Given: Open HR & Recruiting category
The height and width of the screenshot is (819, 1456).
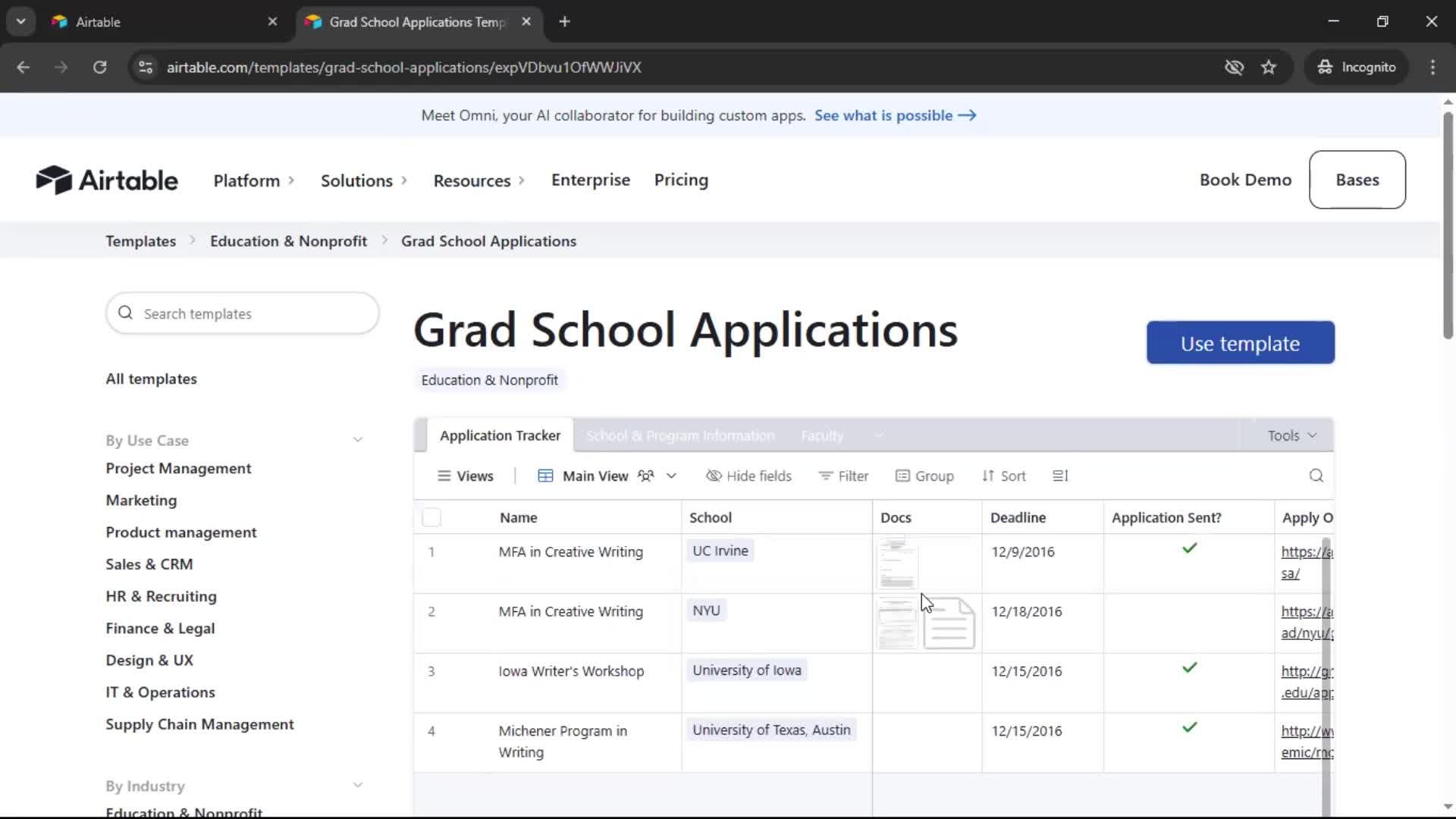Looking at the screenshot, I should pyautogui.click(x=161, y=596).
